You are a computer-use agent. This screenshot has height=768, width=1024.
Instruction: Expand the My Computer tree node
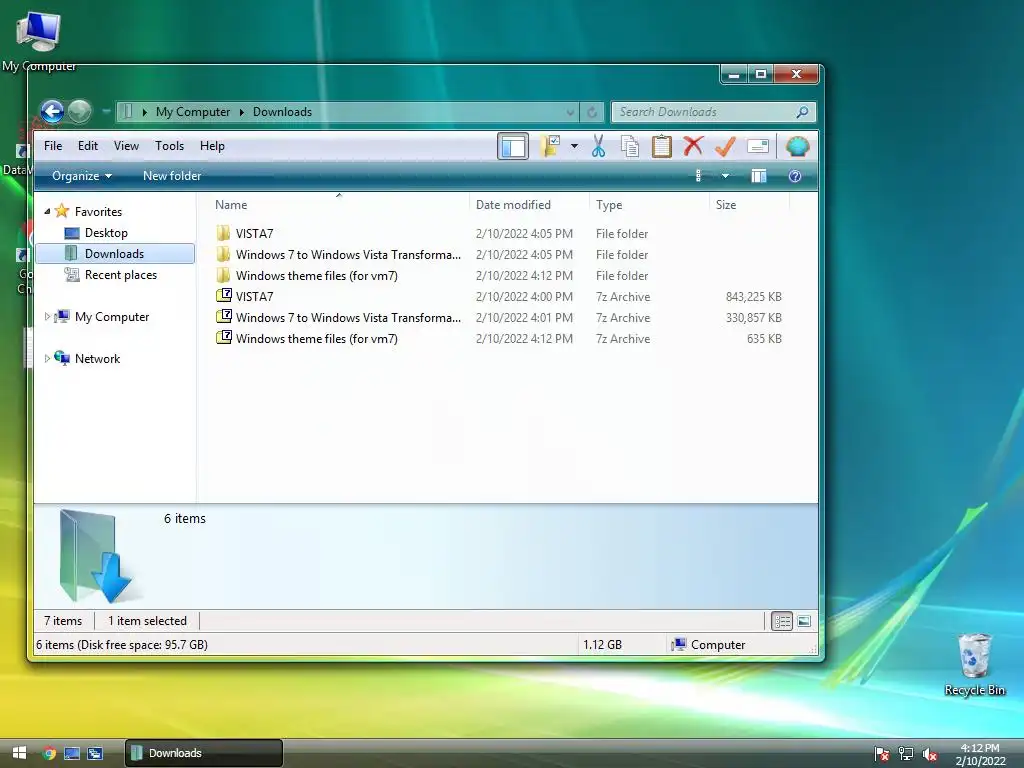click(47, 317)
